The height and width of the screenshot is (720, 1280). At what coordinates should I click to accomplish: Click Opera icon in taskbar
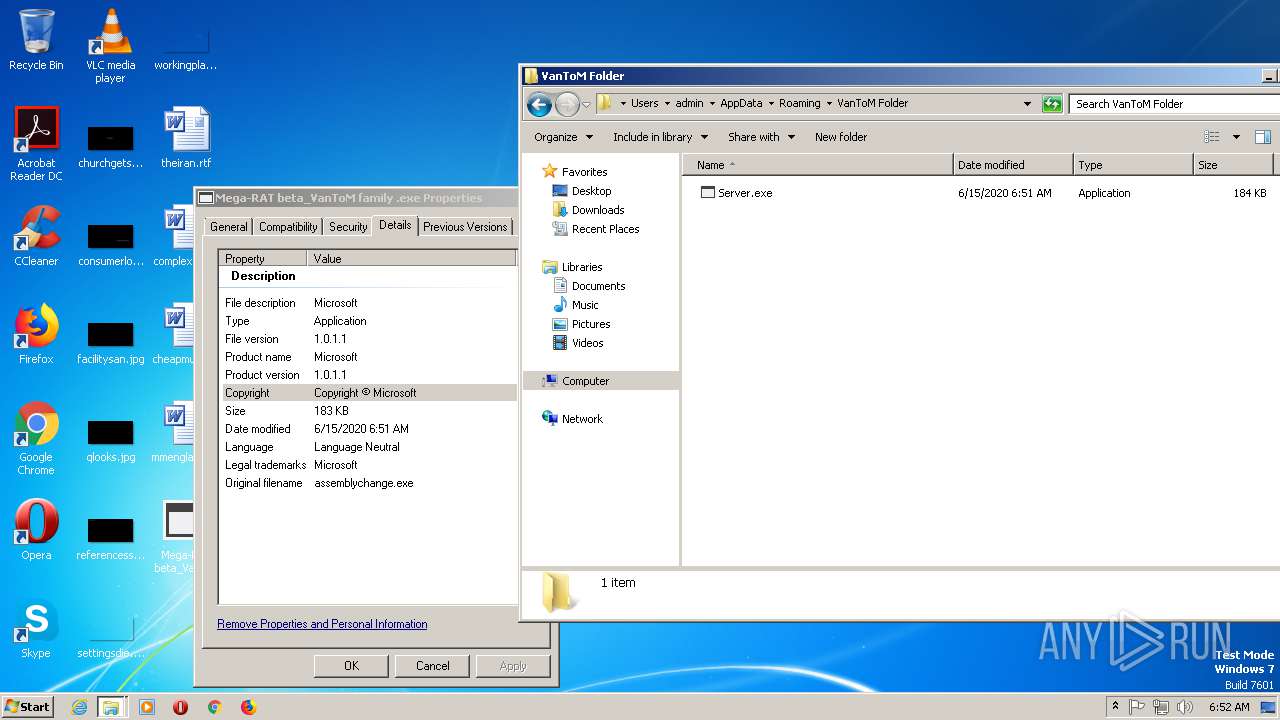[x=181, y=707]
